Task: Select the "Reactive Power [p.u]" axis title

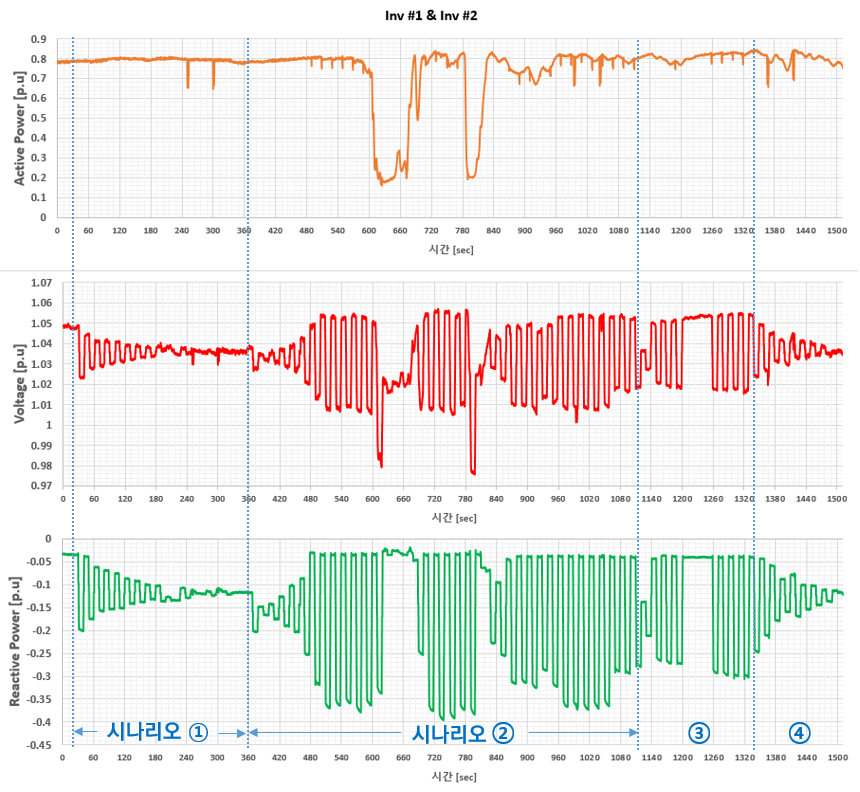Action: (15, 641)
